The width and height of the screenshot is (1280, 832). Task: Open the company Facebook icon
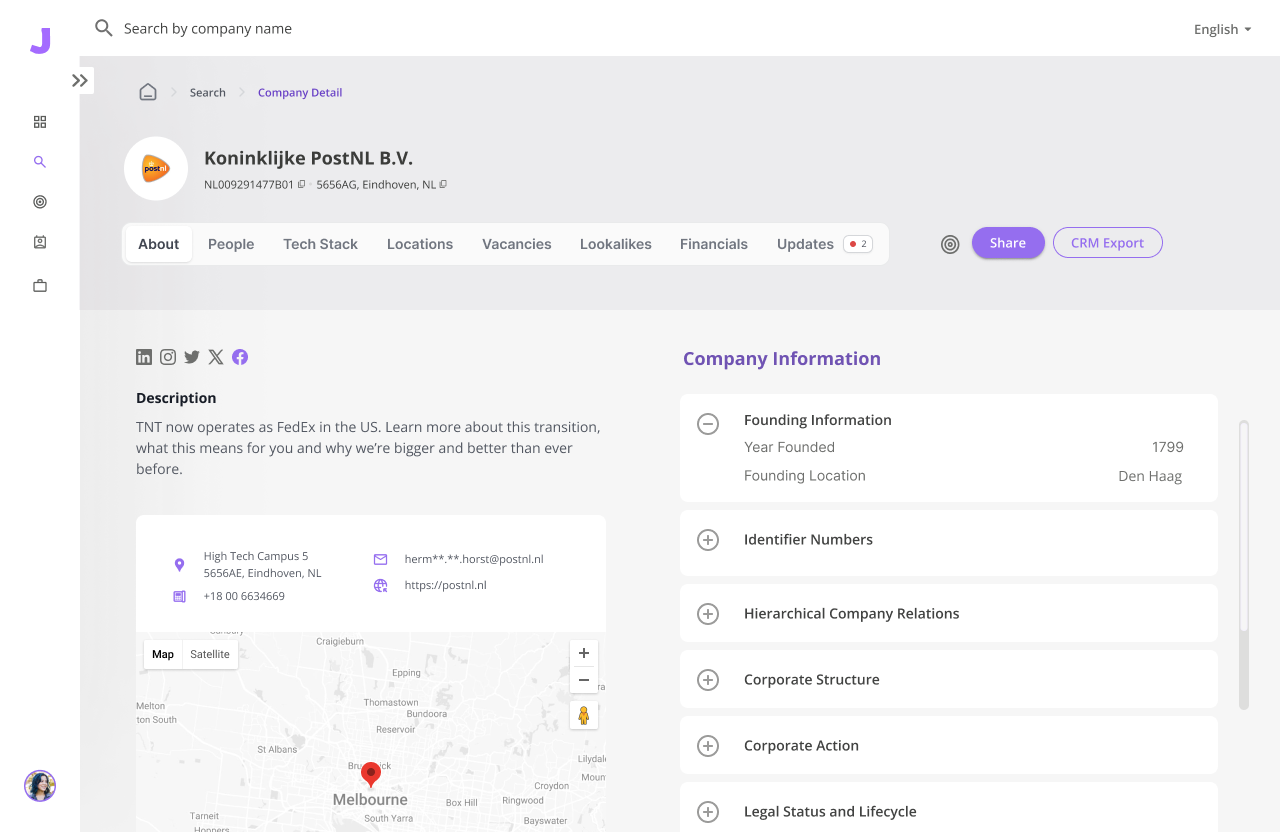[x=240, y=357]
